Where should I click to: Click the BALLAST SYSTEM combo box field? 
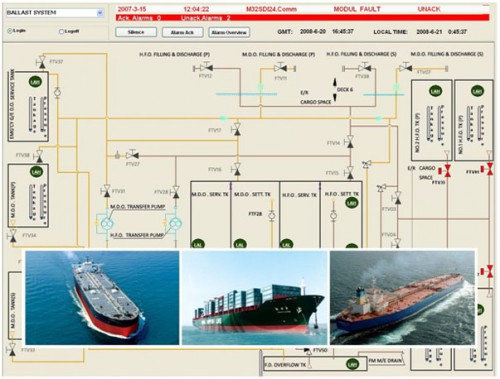pos(55,13)
